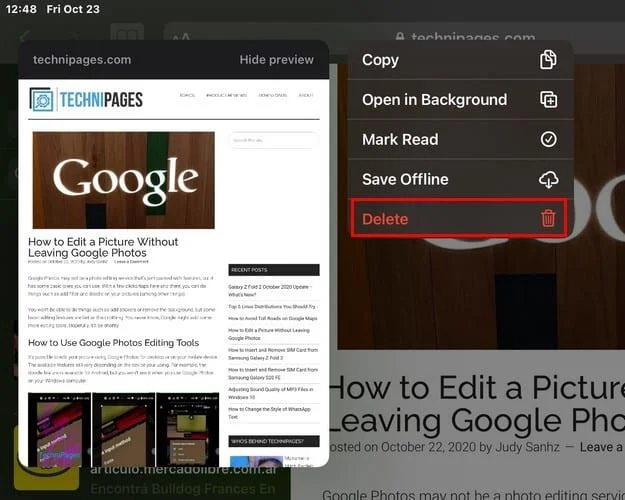Image resolution: width=625 pixels, height=500 pixels.
Task: Select the Mark Read menu entry
Action: click(x=460, y=140)
